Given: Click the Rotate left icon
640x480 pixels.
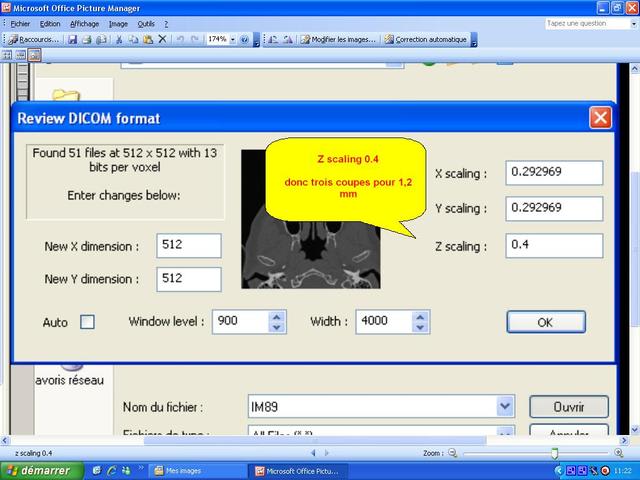Looking at the screenshot, I should tap(273, 40).
